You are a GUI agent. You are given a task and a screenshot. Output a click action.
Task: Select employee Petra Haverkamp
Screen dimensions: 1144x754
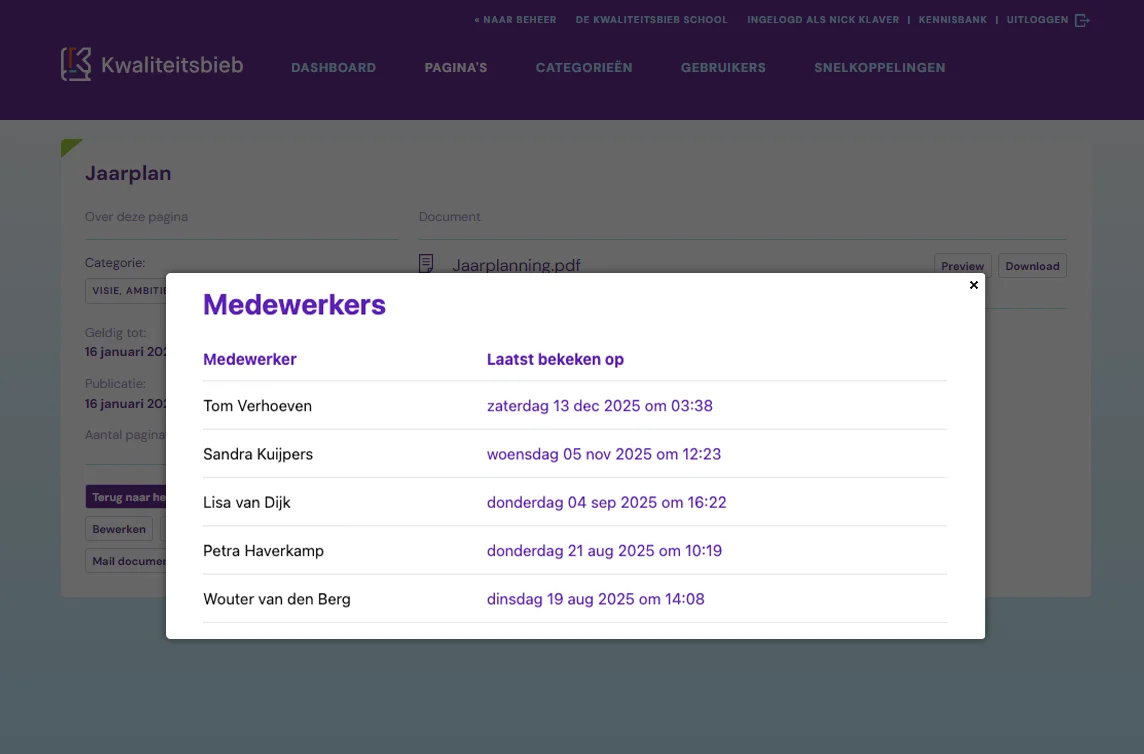coord(263,550)
